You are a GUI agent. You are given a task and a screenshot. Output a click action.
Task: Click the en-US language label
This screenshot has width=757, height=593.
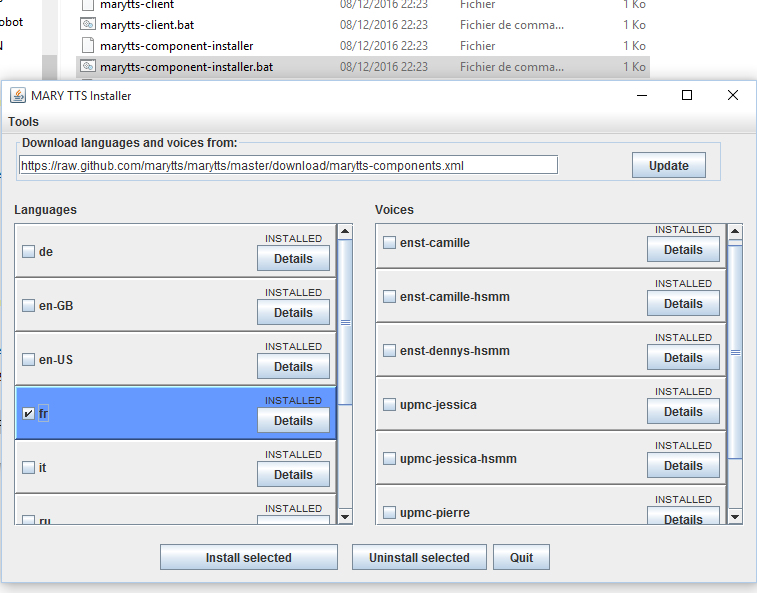click(x=56, y=360)
